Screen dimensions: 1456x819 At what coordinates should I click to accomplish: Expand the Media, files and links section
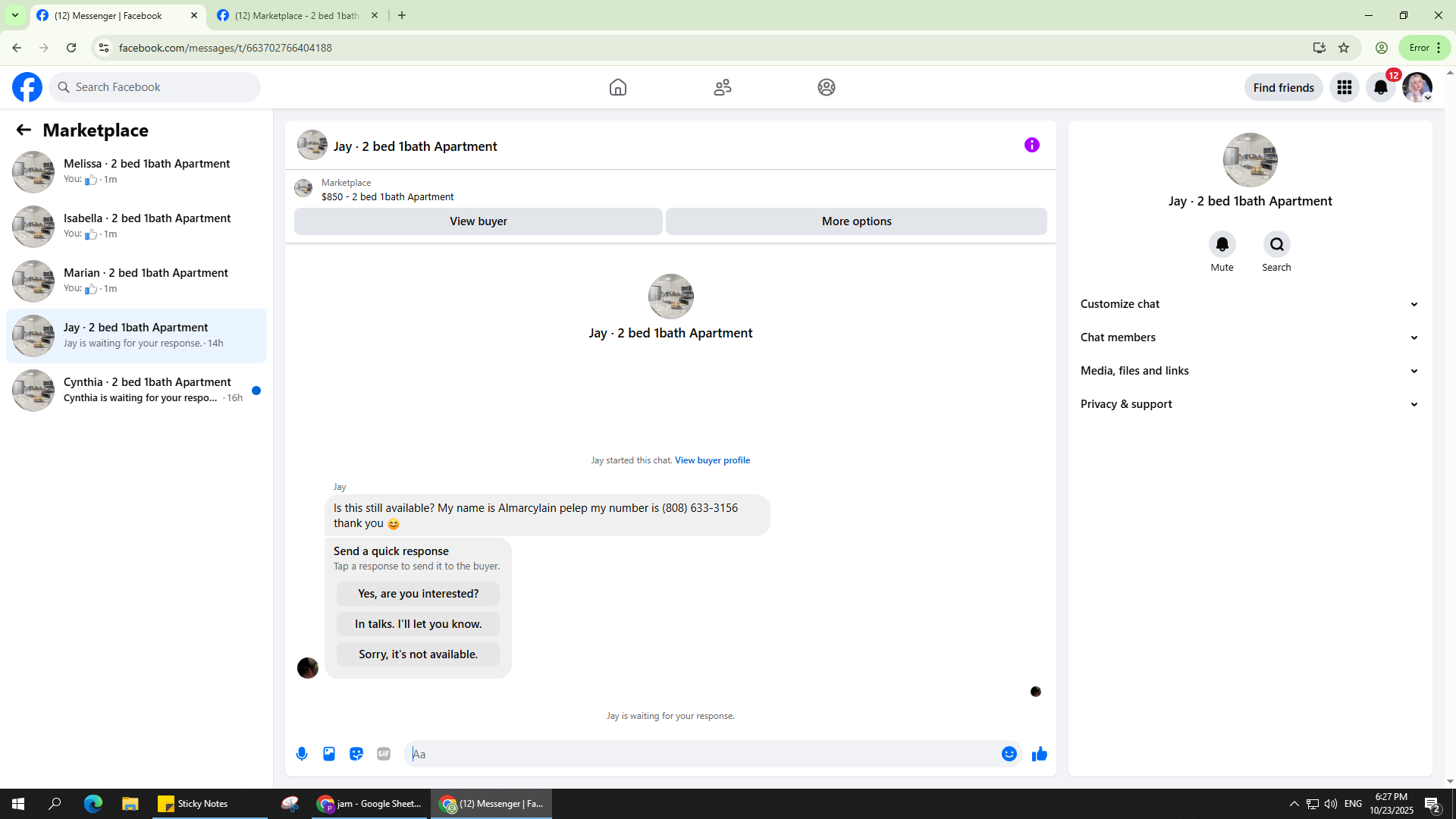[1249, 371]
